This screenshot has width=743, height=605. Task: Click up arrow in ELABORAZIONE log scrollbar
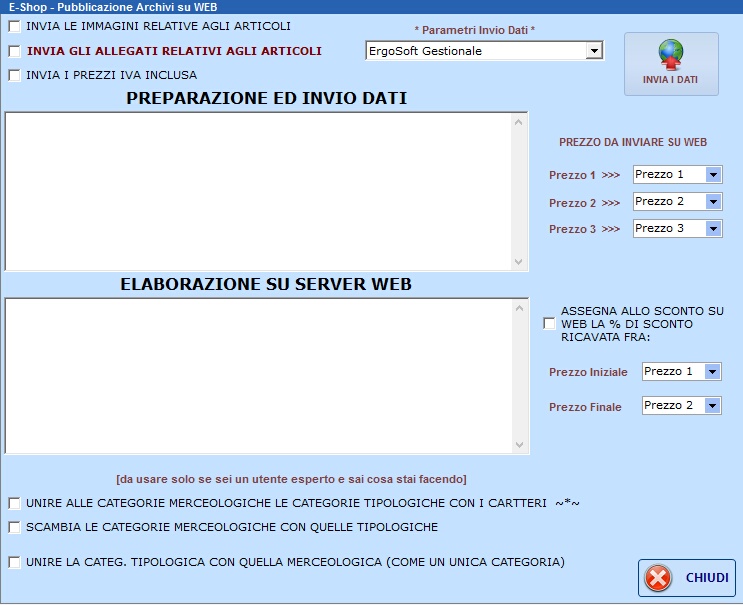tap(519, 308)
